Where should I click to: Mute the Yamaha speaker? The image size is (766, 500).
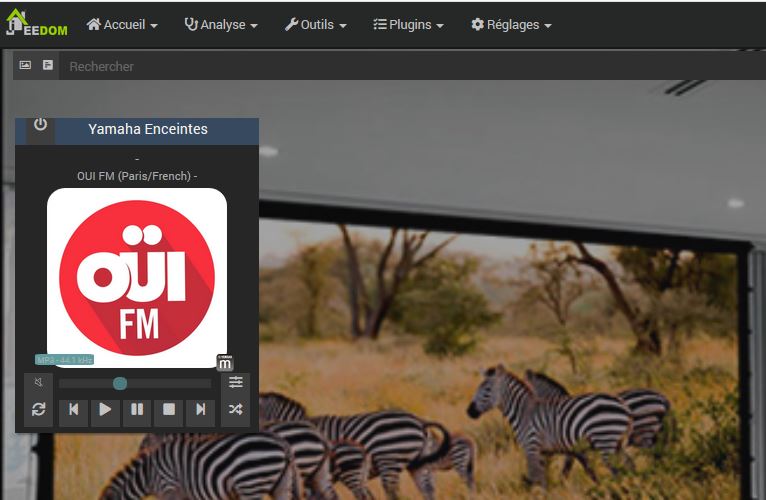point(39,382)
